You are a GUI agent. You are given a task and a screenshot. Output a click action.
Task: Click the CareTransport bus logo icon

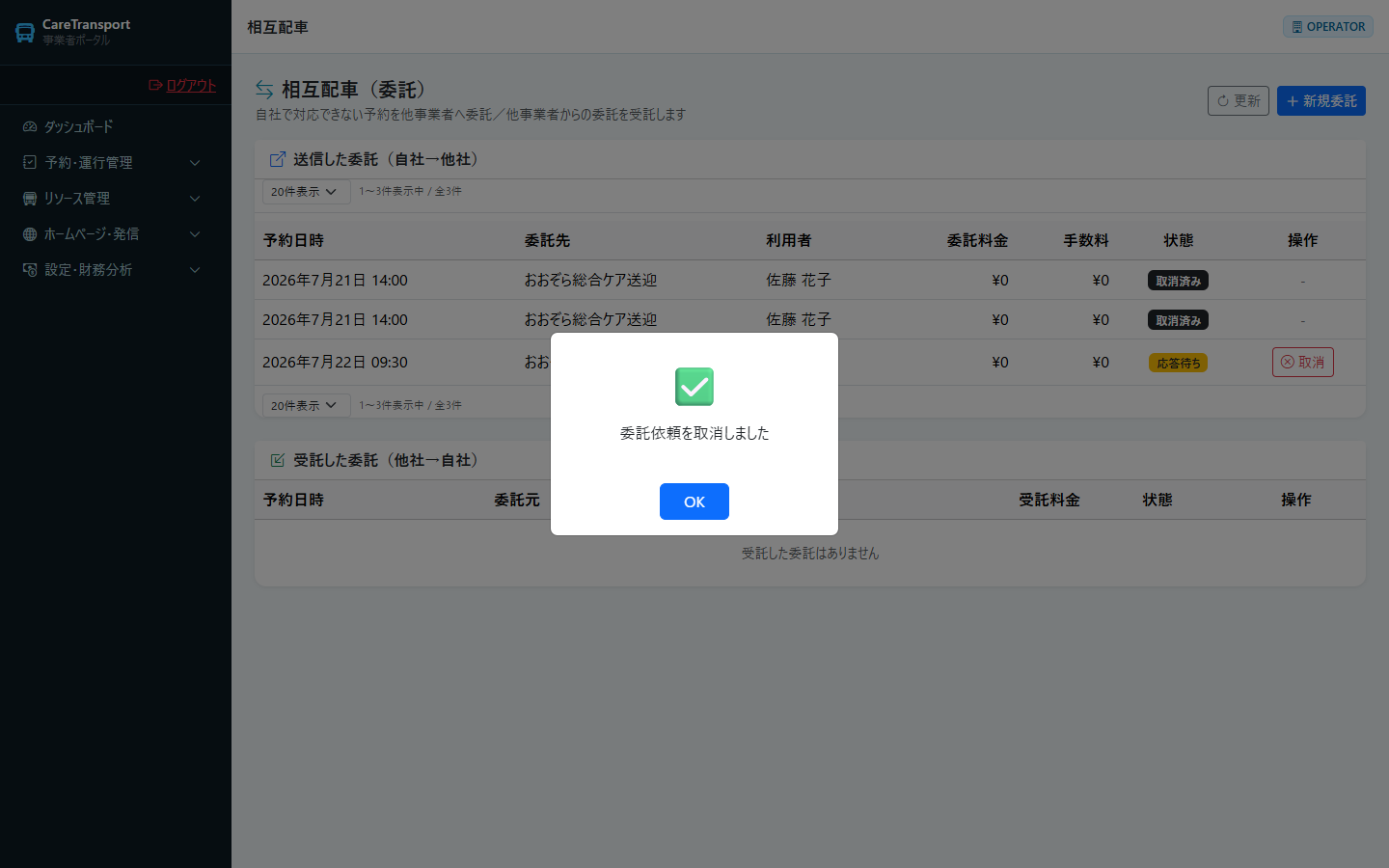coord(25,33)
